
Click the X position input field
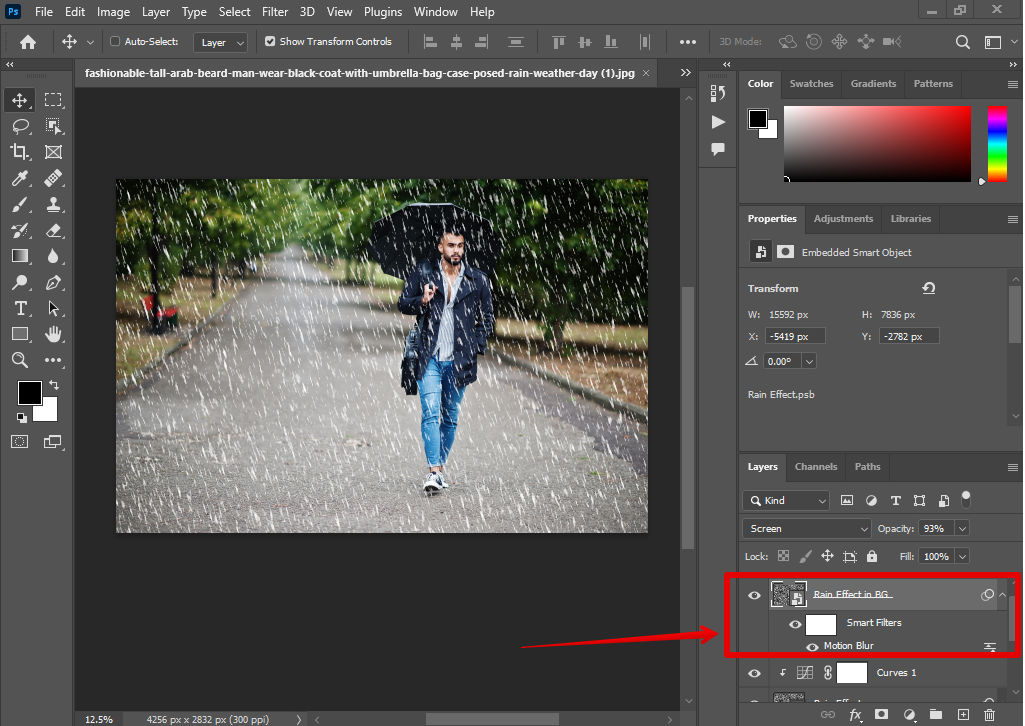[x=796, y=337]
